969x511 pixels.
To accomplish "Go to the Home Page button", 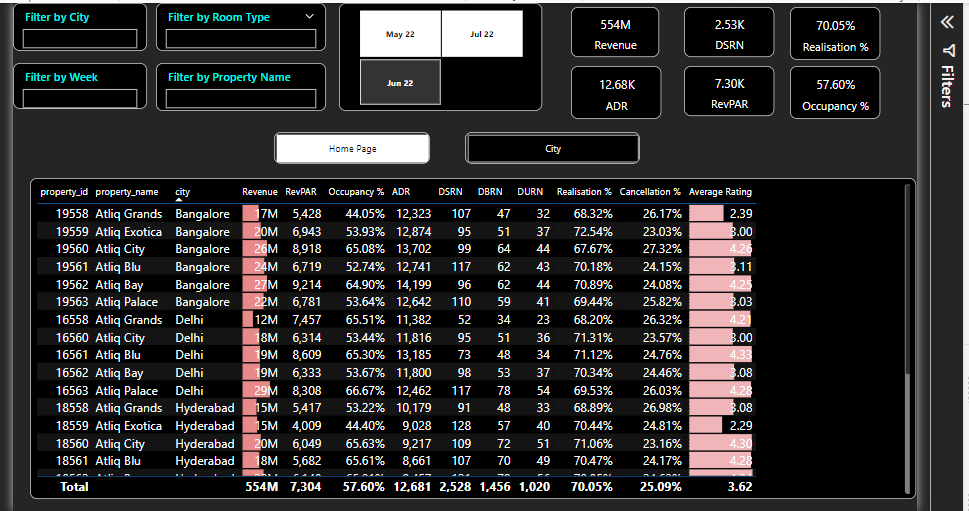I will [352, 148].
